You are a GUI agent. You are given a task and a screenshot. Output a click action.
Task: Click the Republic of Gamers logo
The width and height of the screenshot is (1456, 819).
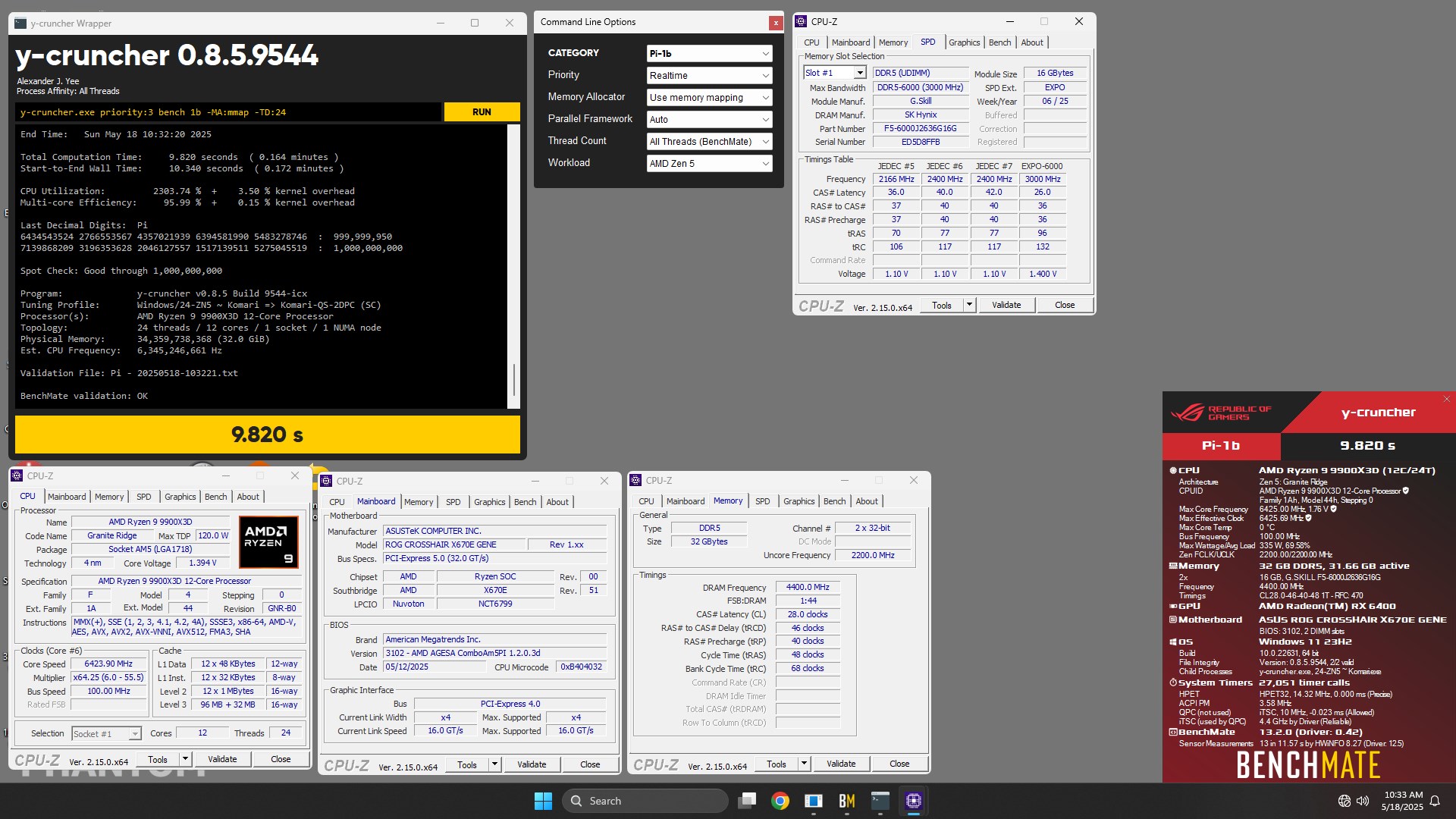coord(1221,413)
